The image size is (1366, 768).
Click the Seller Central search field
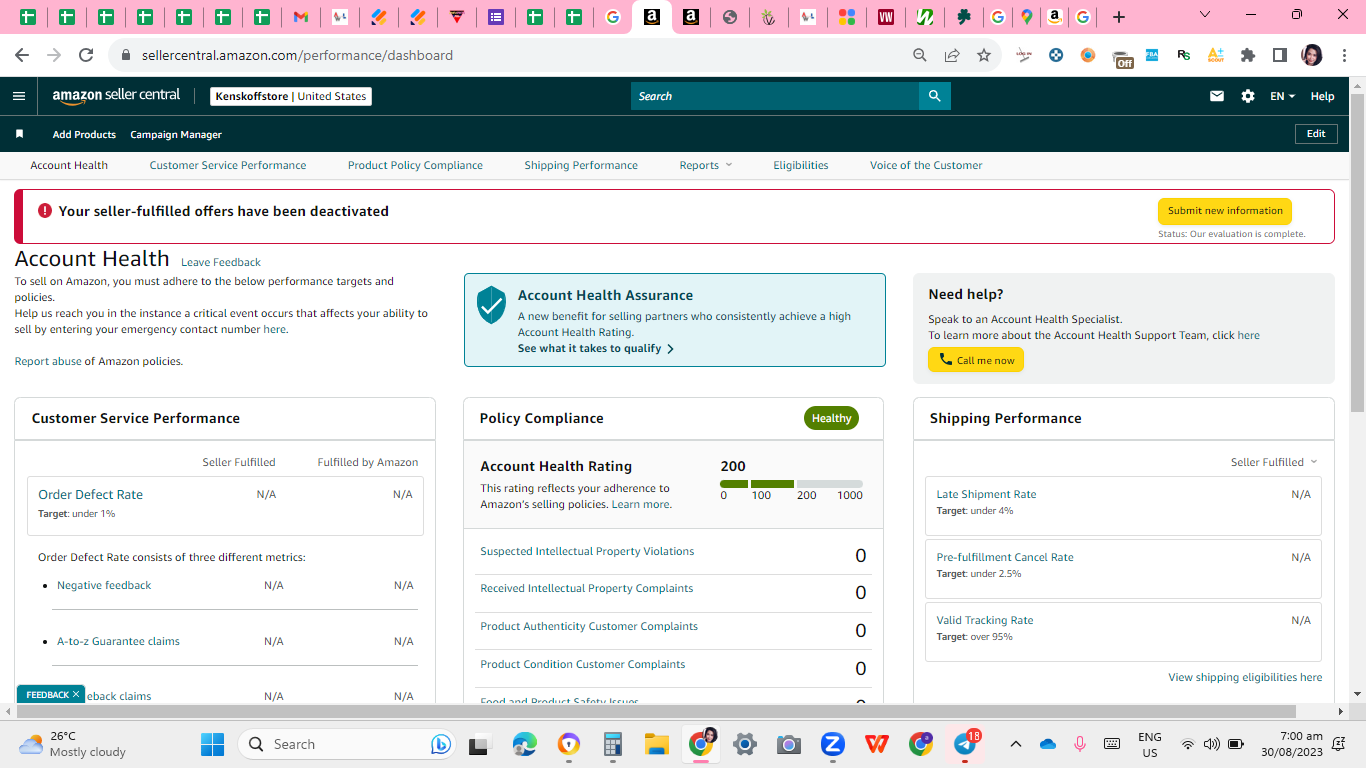tap(775, 96)
